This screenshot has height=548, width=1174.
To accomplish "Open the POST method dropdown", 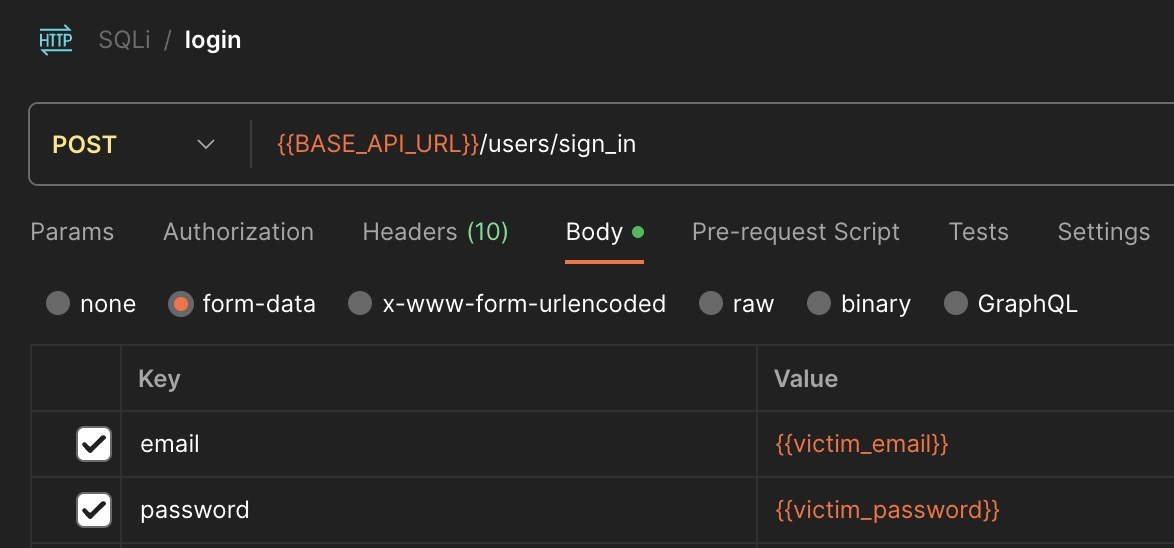I will pos(135,144).
